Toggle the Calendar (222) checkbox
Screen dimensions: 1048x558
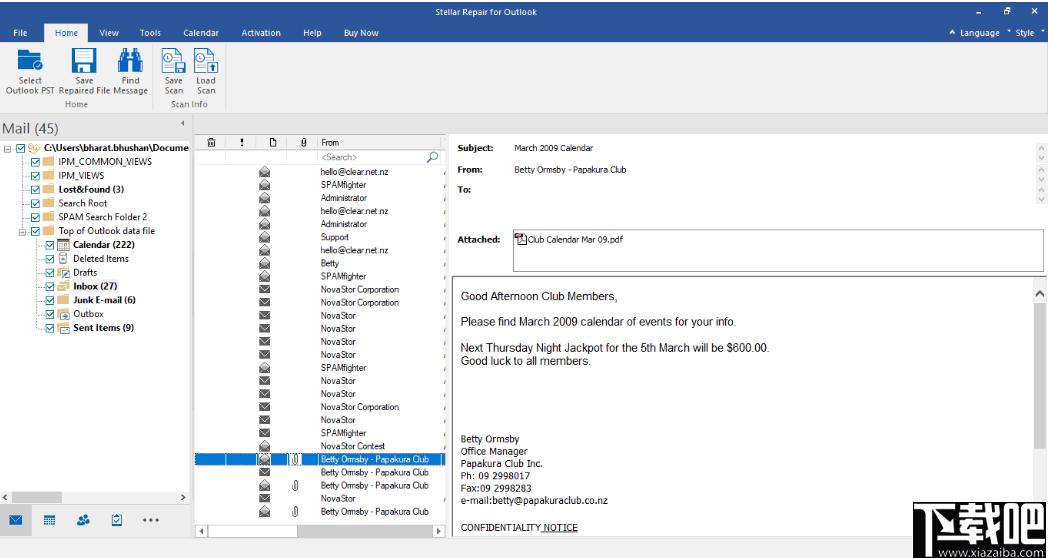49,245
